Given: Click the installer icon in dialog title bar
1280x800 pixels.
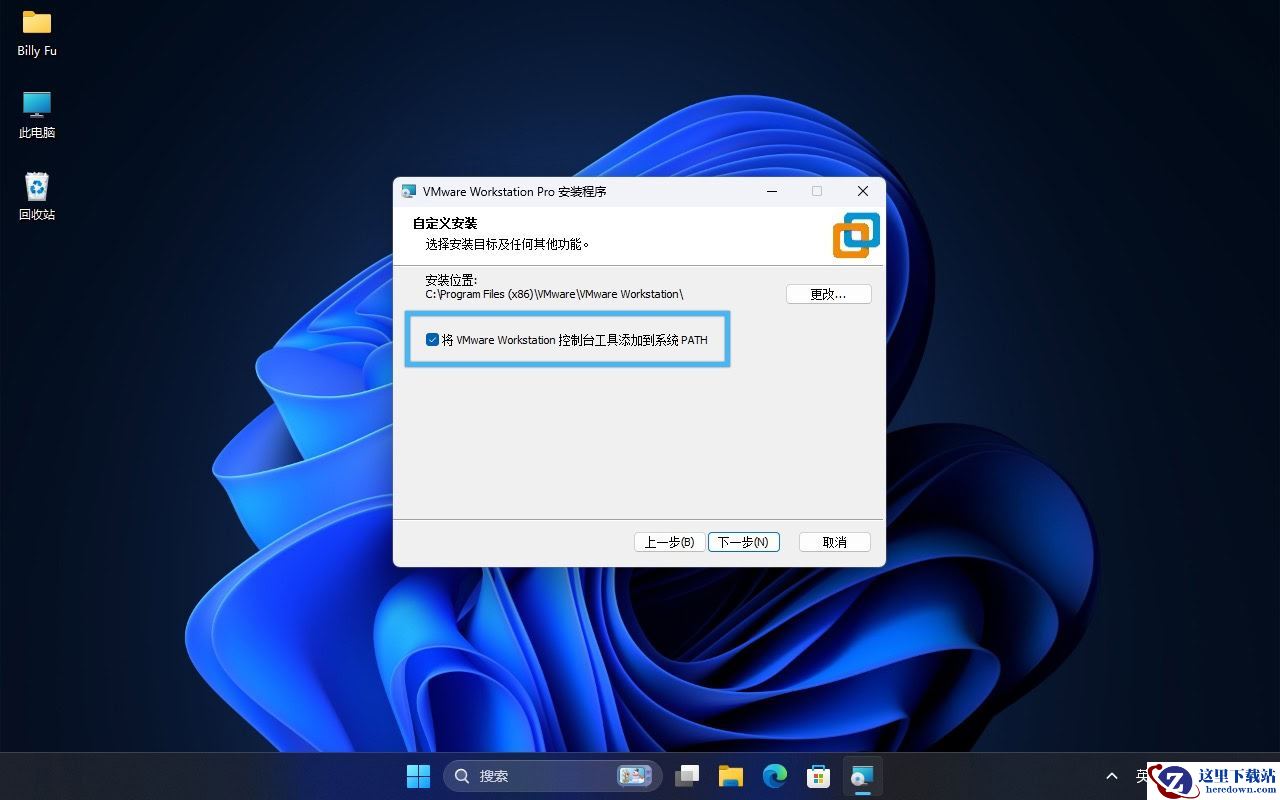Looking at the screenshot, I should [x=409, y=192].
